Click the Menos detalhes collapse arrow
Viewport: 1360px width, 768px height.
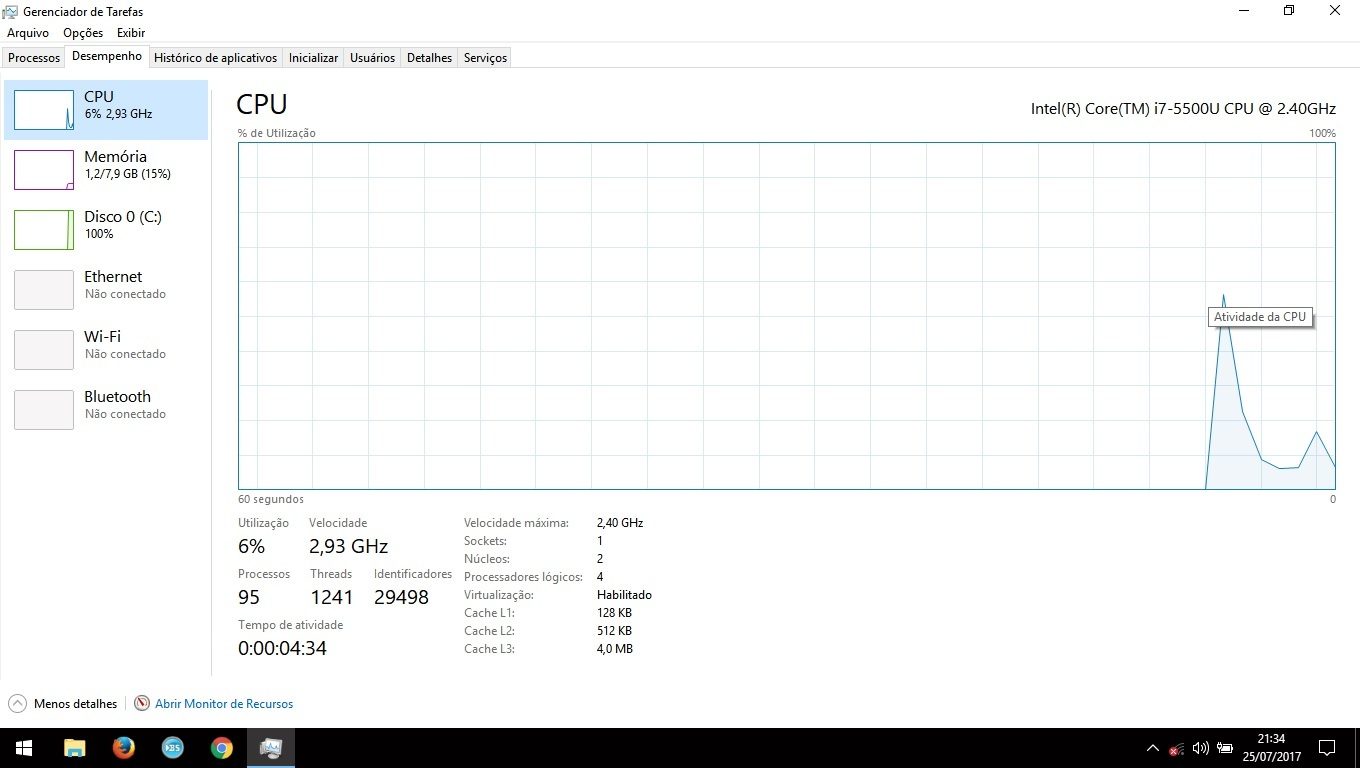pos(17,704)
